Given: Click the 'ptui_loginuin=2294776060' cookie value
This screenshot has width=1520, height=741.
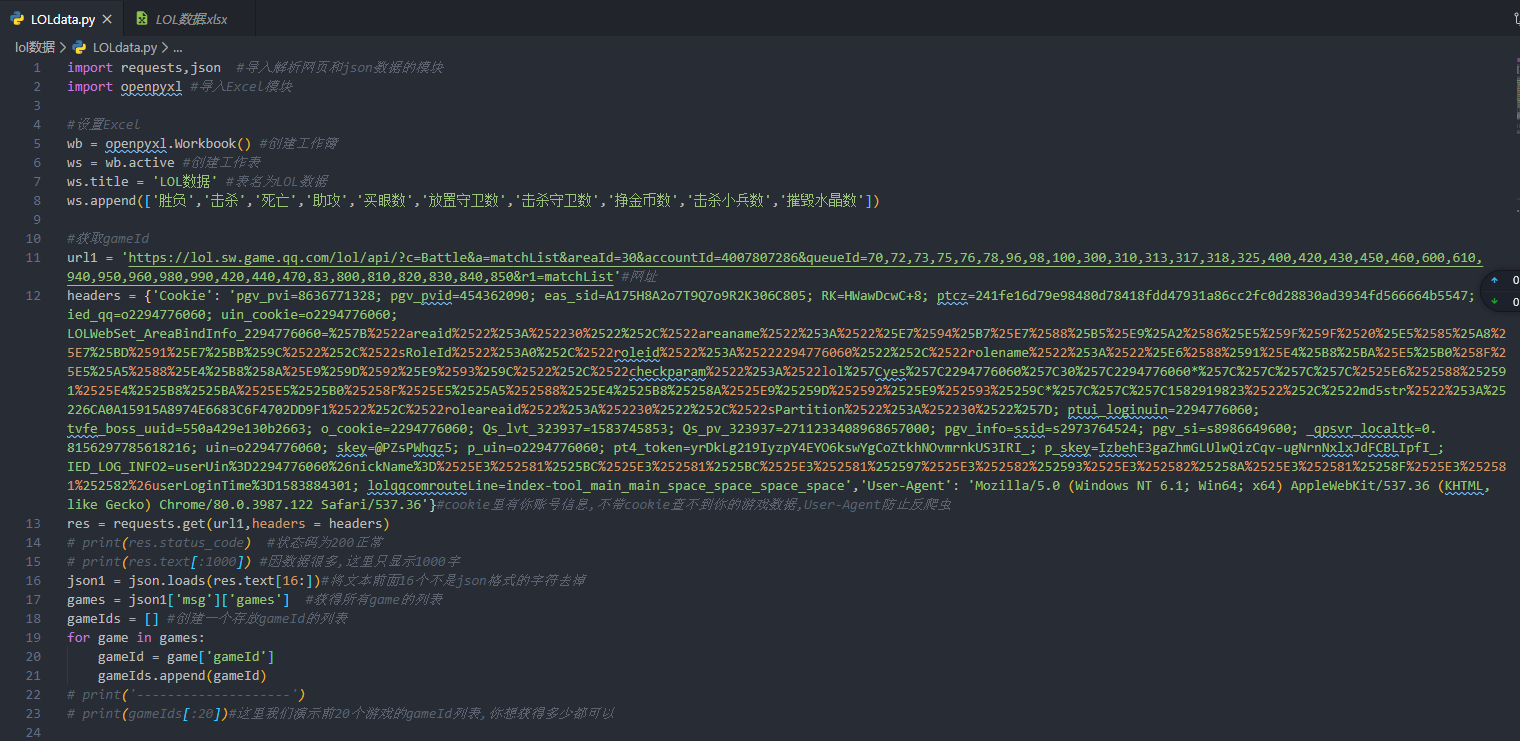Looking at the screenshot, I should click(x=1159, y=410).
